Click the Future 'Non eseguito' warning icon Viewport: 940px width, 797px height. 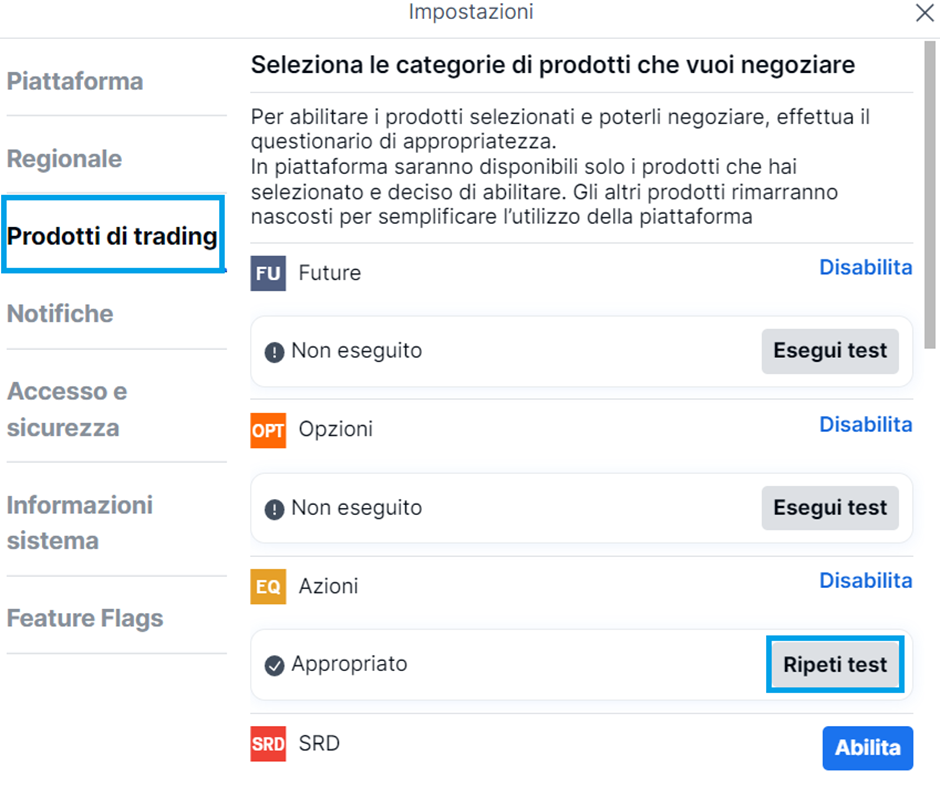pyautogui.click(x=275, y=352)
